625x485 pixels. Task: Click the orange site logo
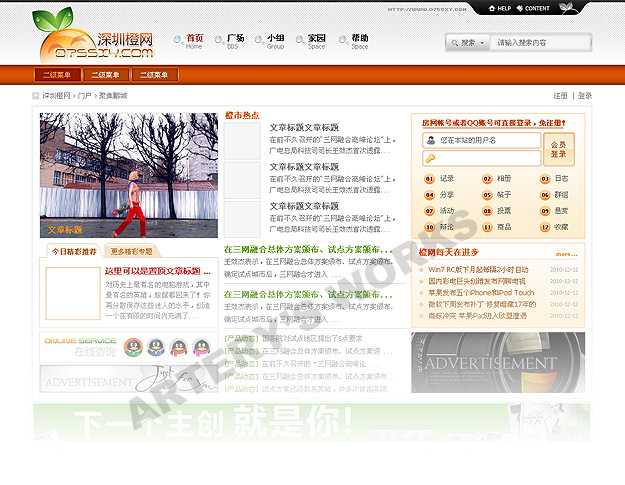[x=94, y=35]
